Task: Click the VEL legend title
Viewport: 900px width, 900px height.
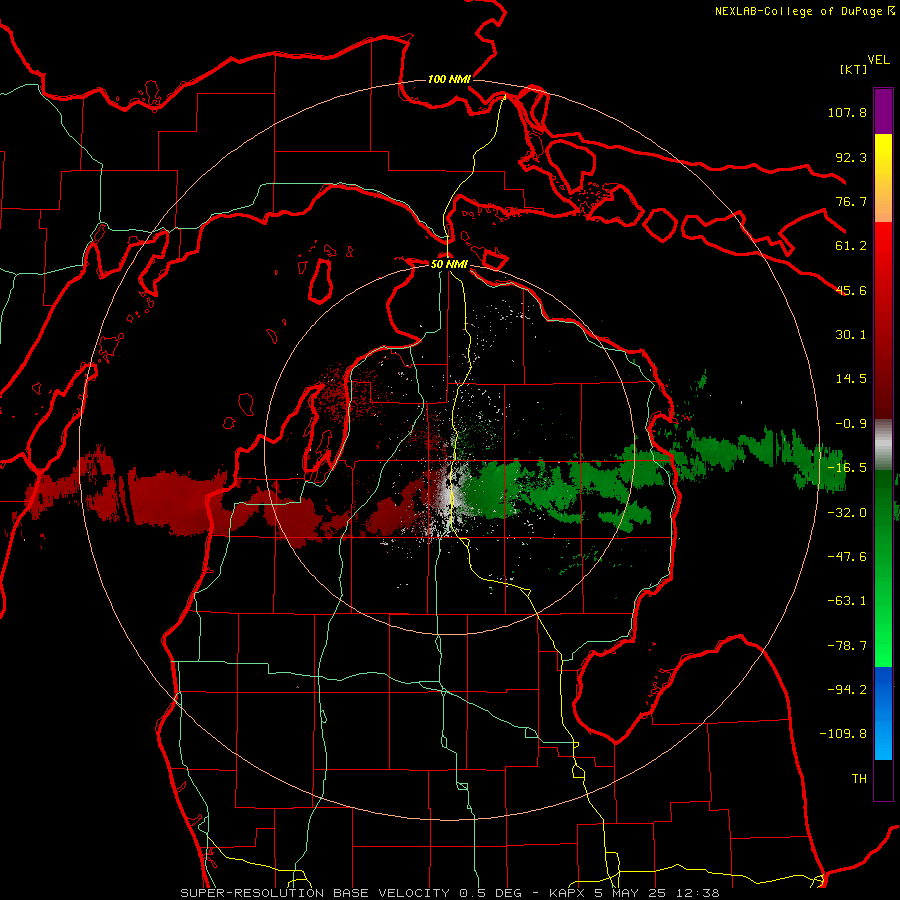Action: [x=878, y=60]
